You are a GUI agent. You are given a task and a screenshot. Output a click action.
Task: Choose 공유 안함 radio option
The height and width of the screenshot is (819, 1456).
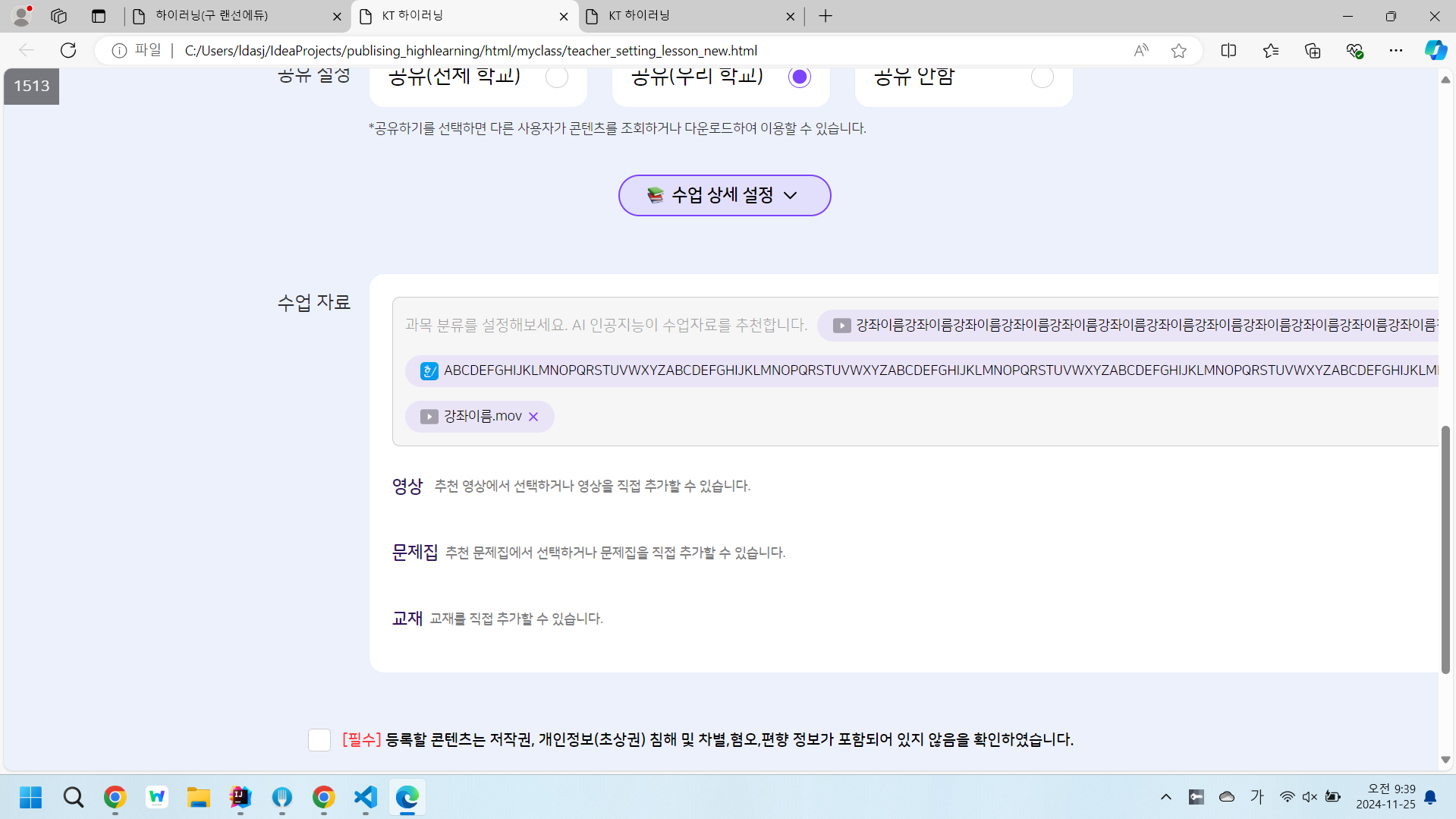(1042, 77)
